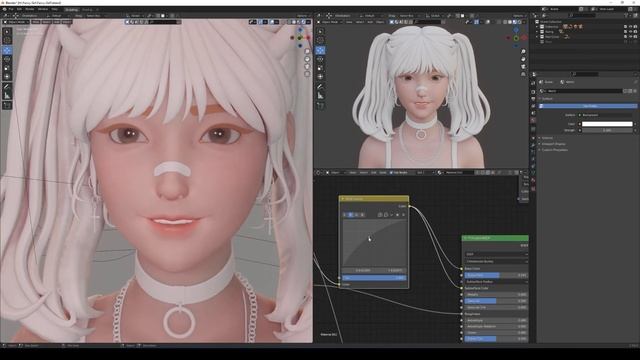640x360 pixels.
Task: Open the World properties tab (red icon)
Action: pos(533,120)
